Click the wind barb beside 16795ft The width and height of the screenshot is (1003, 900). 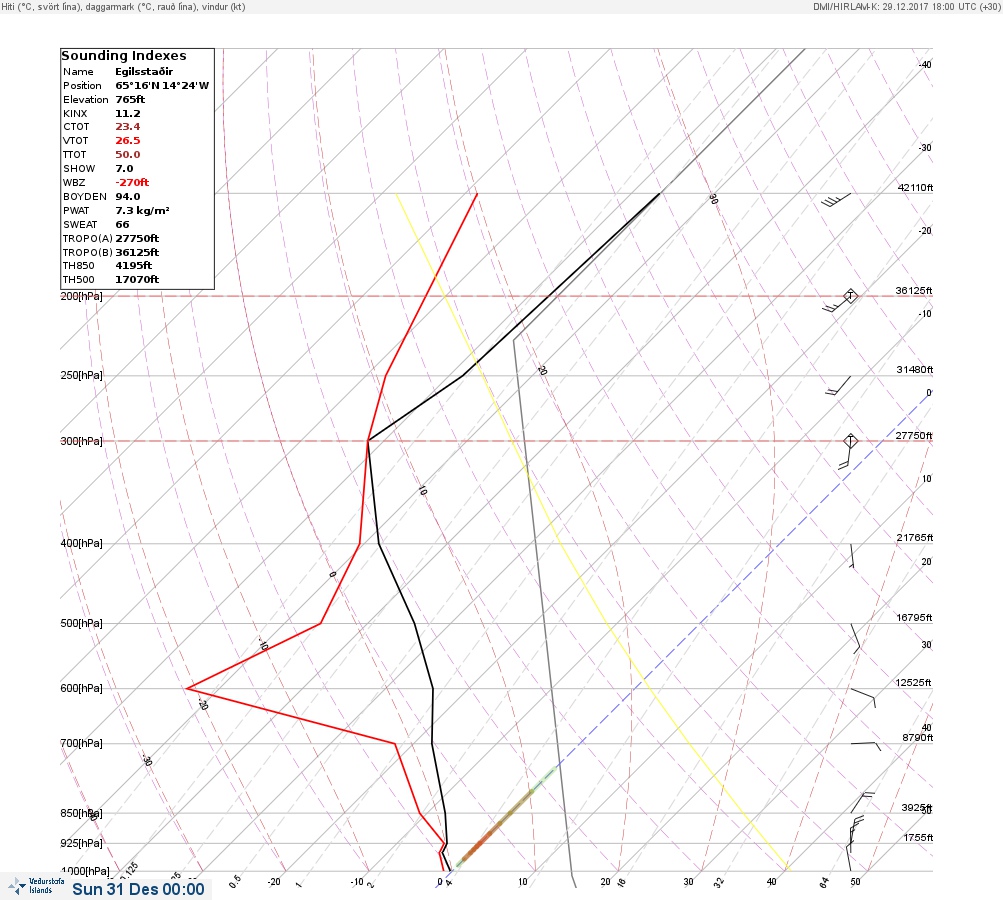coord(855,639)
